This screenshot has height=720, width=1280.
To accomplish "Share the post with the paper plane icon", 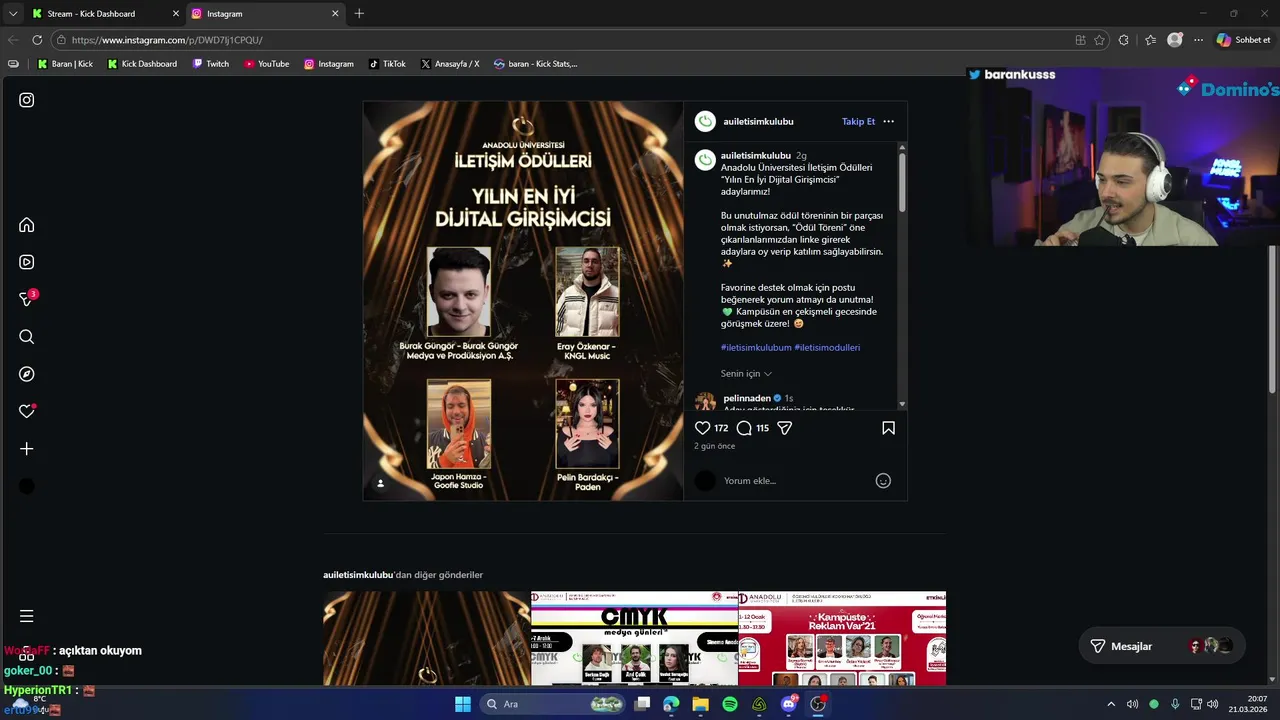I will (x=785, y=428).
